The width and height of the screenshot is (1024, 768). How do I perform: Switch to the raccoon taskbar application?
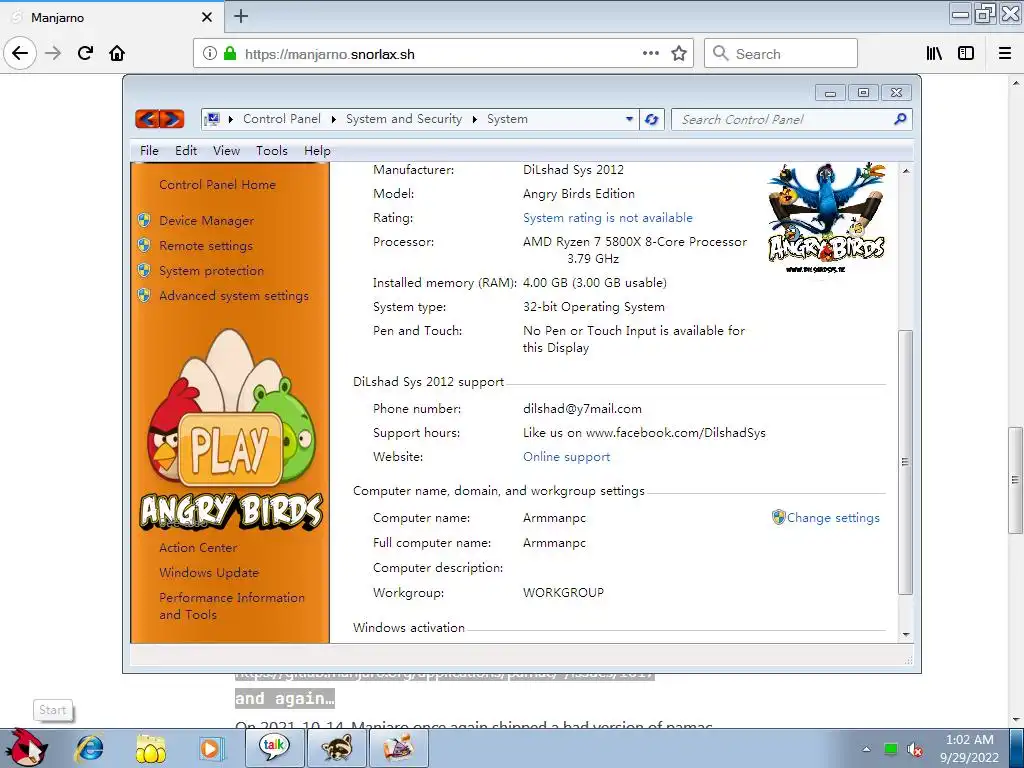tap(337, 748)
